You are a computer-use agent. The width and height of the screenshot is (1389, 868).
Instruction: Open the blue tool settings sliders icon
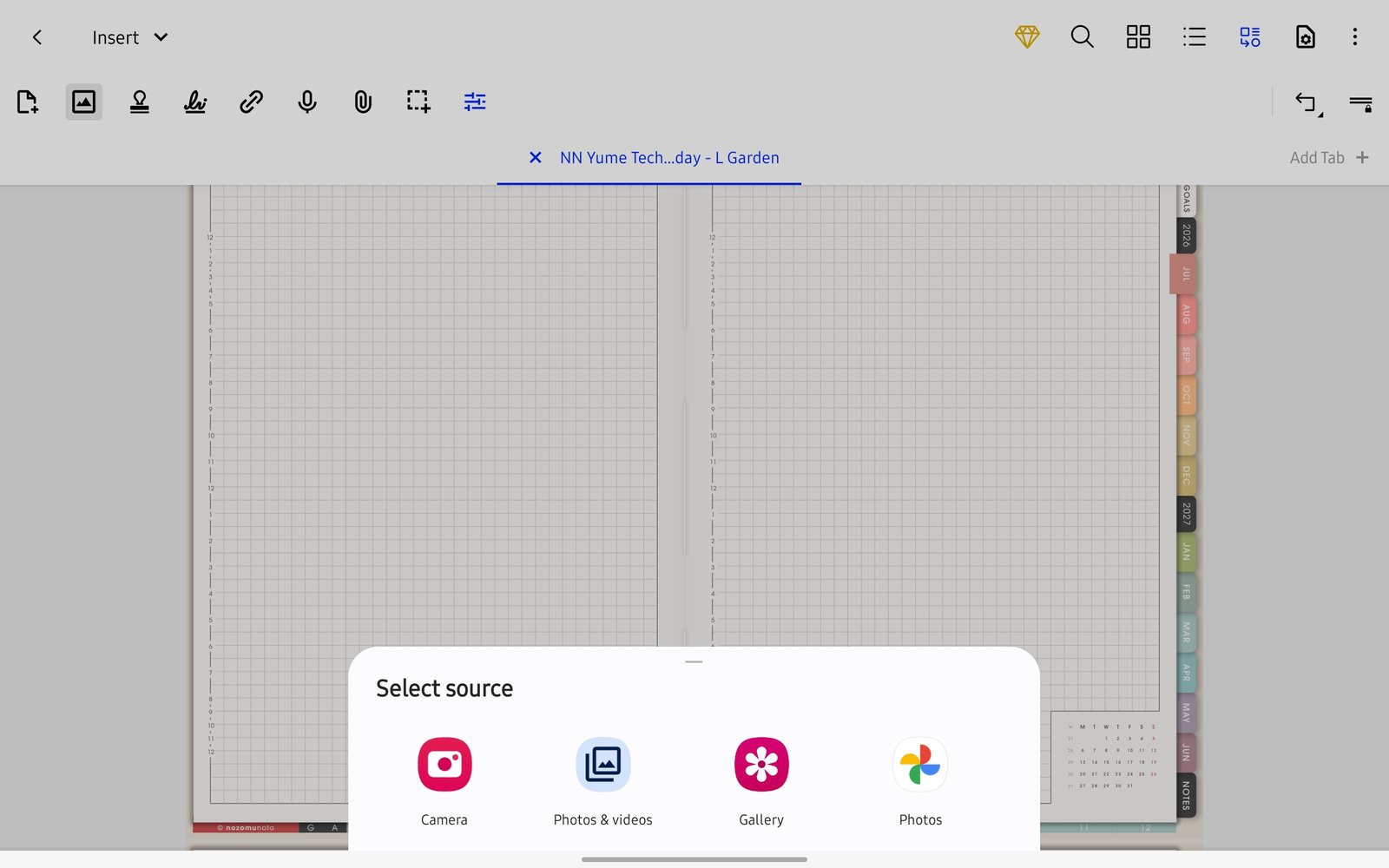[x=475, y=102]
